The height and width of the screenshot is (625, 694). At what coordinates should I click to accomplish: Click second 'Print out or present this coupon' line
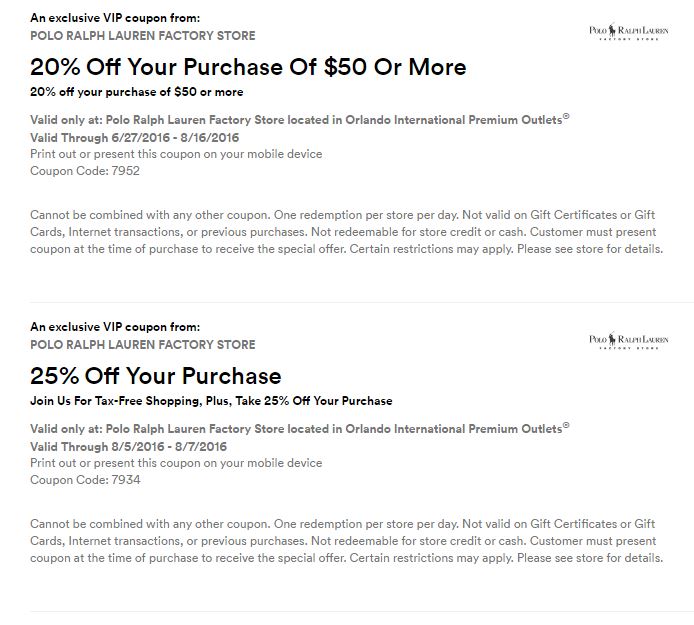pyautogui.click(x=176, y=463)
